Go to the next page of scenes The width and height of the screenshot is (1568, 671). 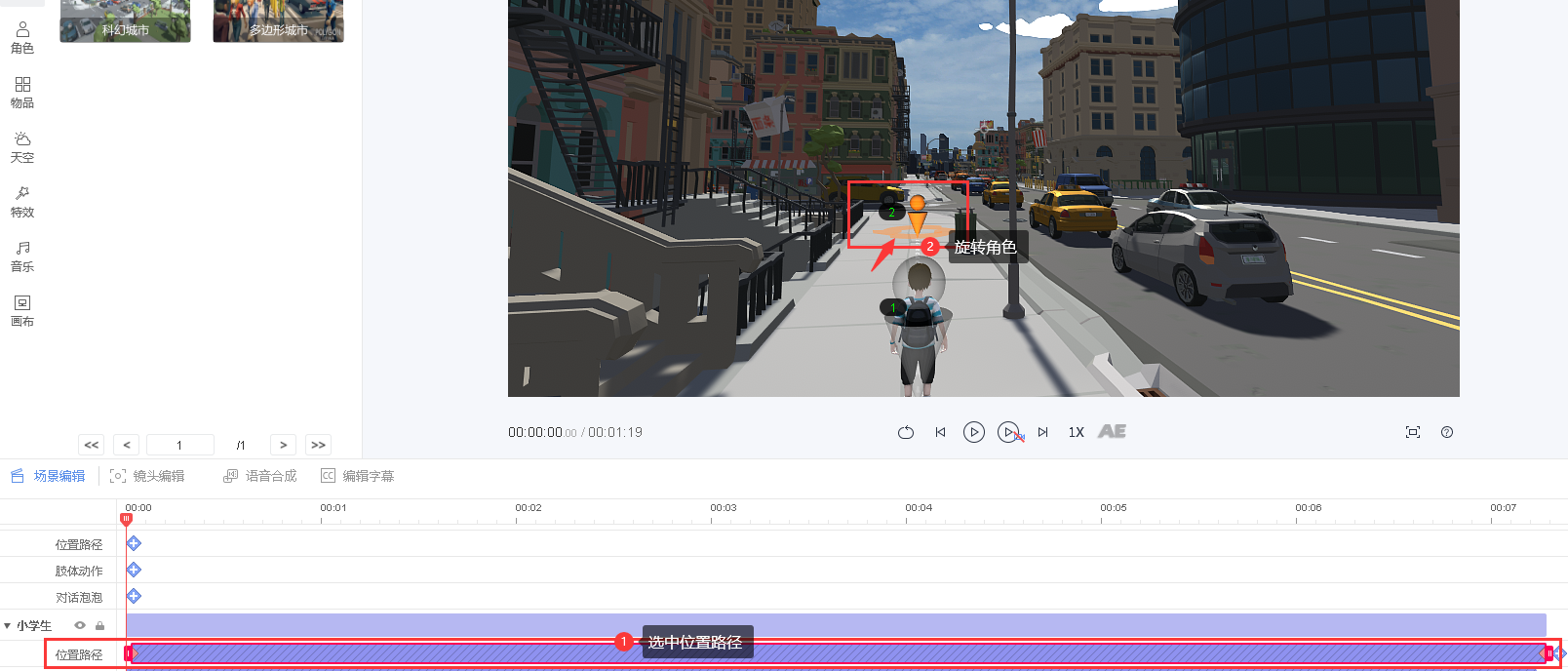click(x=283, y=445)
